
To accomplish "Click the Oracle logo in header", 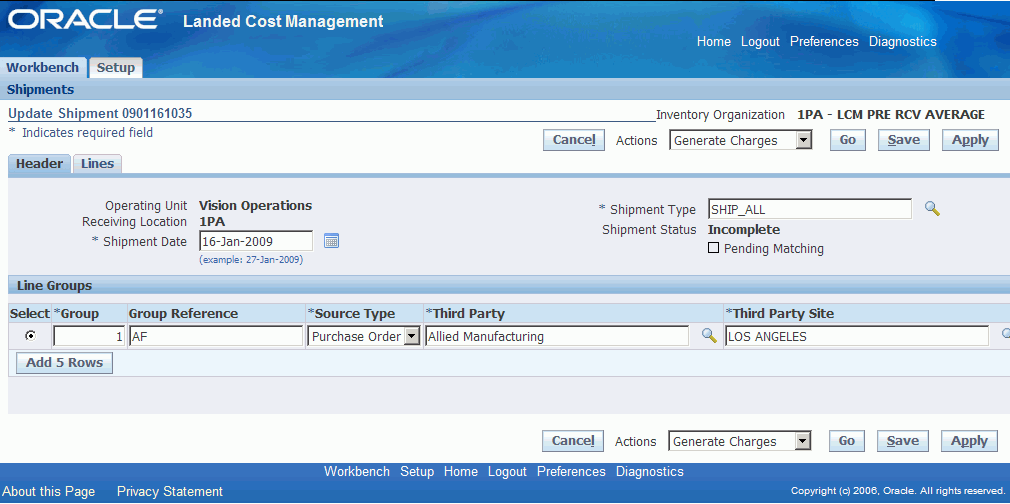I will pos(85,19).
